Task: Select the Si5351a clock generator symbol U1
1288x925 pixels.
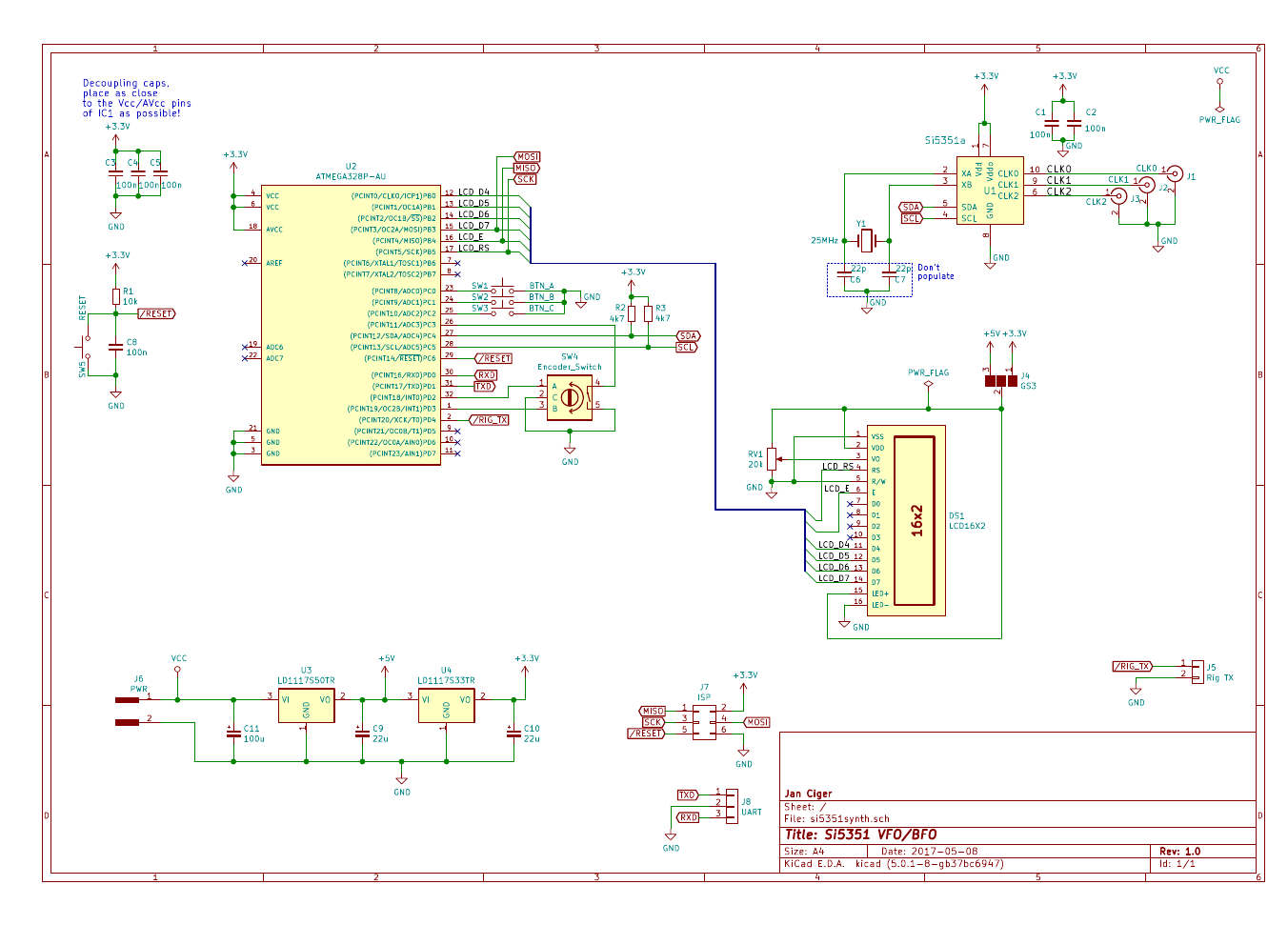Action: [x=990, y=191]
